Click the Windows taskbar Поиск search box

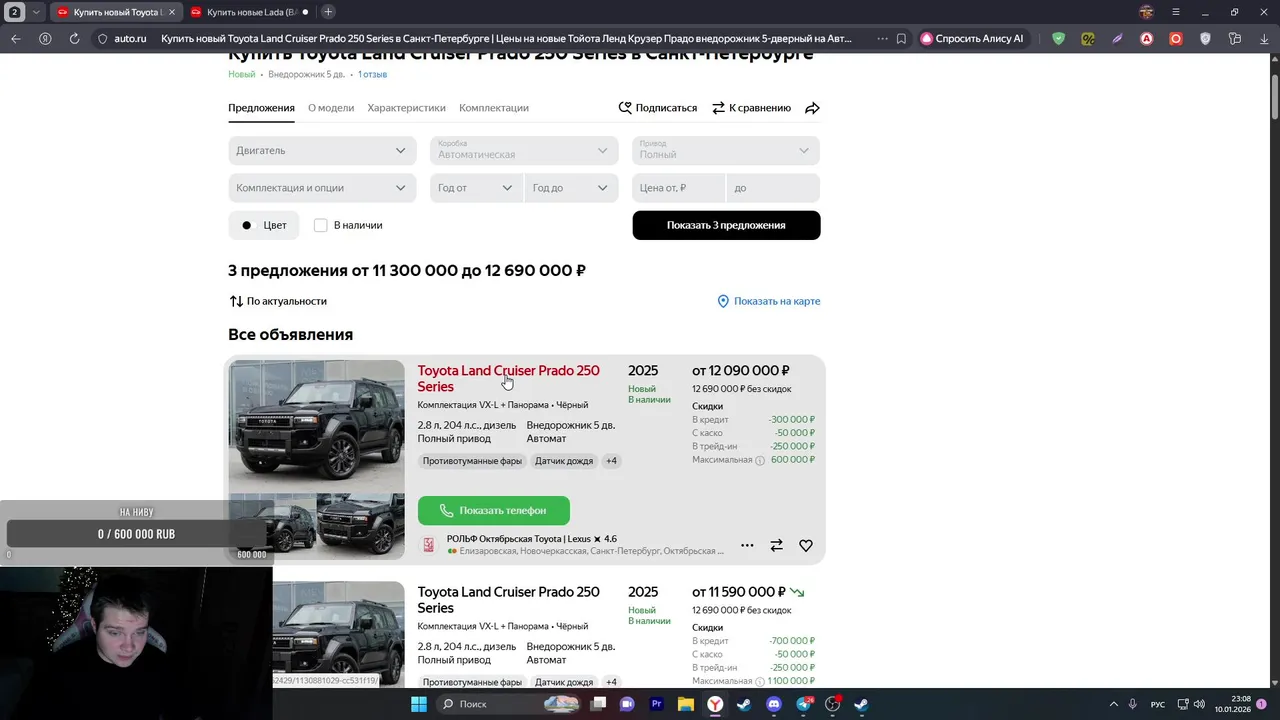pos(507,704)
